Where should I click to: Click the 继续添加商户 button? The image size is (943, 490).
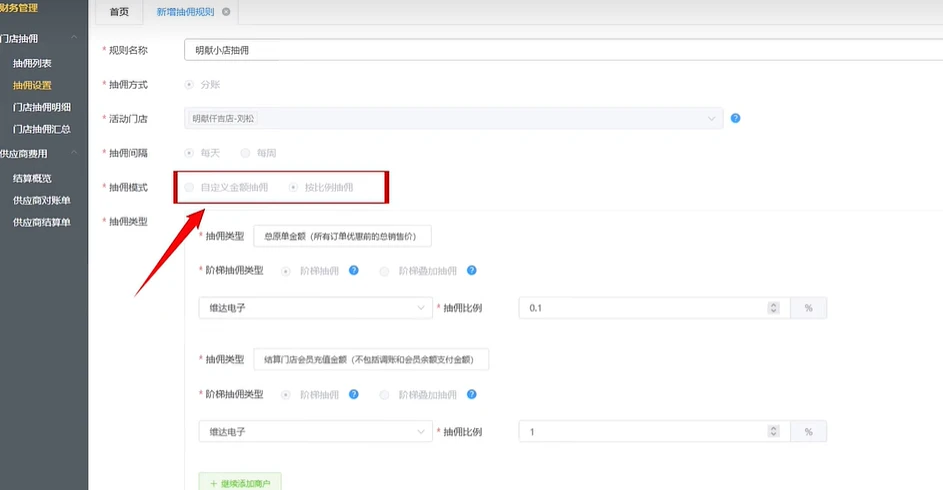[x=240, y=482]
